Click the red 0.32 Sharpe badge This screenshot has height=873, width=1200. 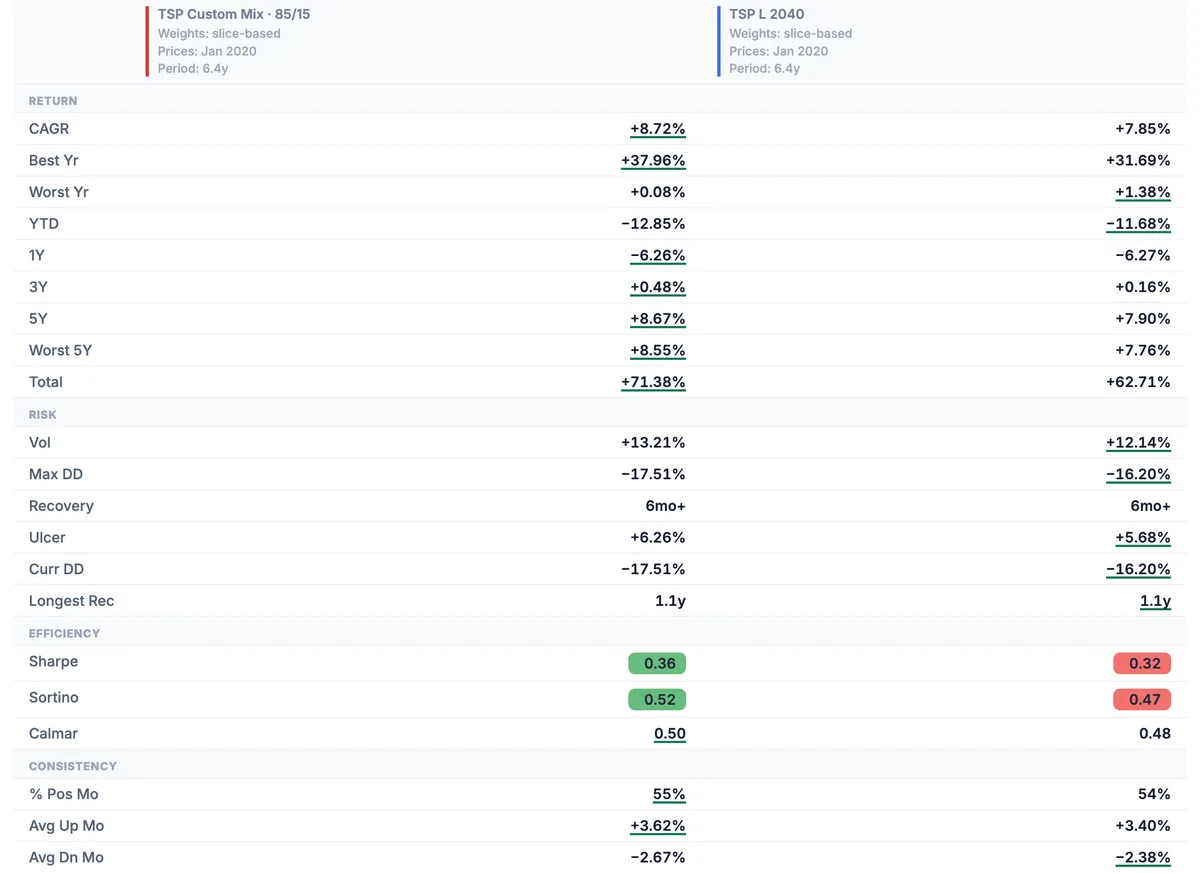point(1142,663)
